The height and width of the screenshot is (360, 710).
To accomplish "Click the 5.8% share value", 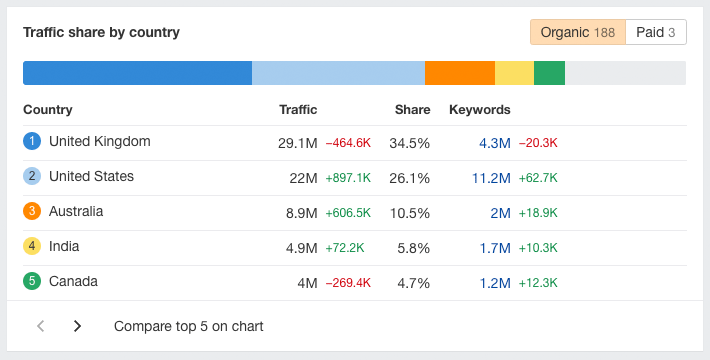I will (x=413, y=248).
